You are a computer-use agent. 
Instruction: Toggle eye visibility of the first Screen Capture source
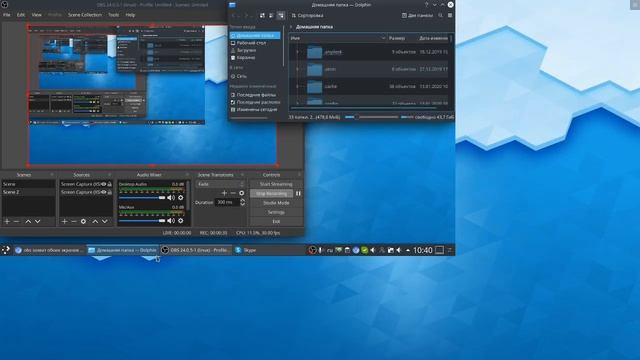(x=104, y=184)
